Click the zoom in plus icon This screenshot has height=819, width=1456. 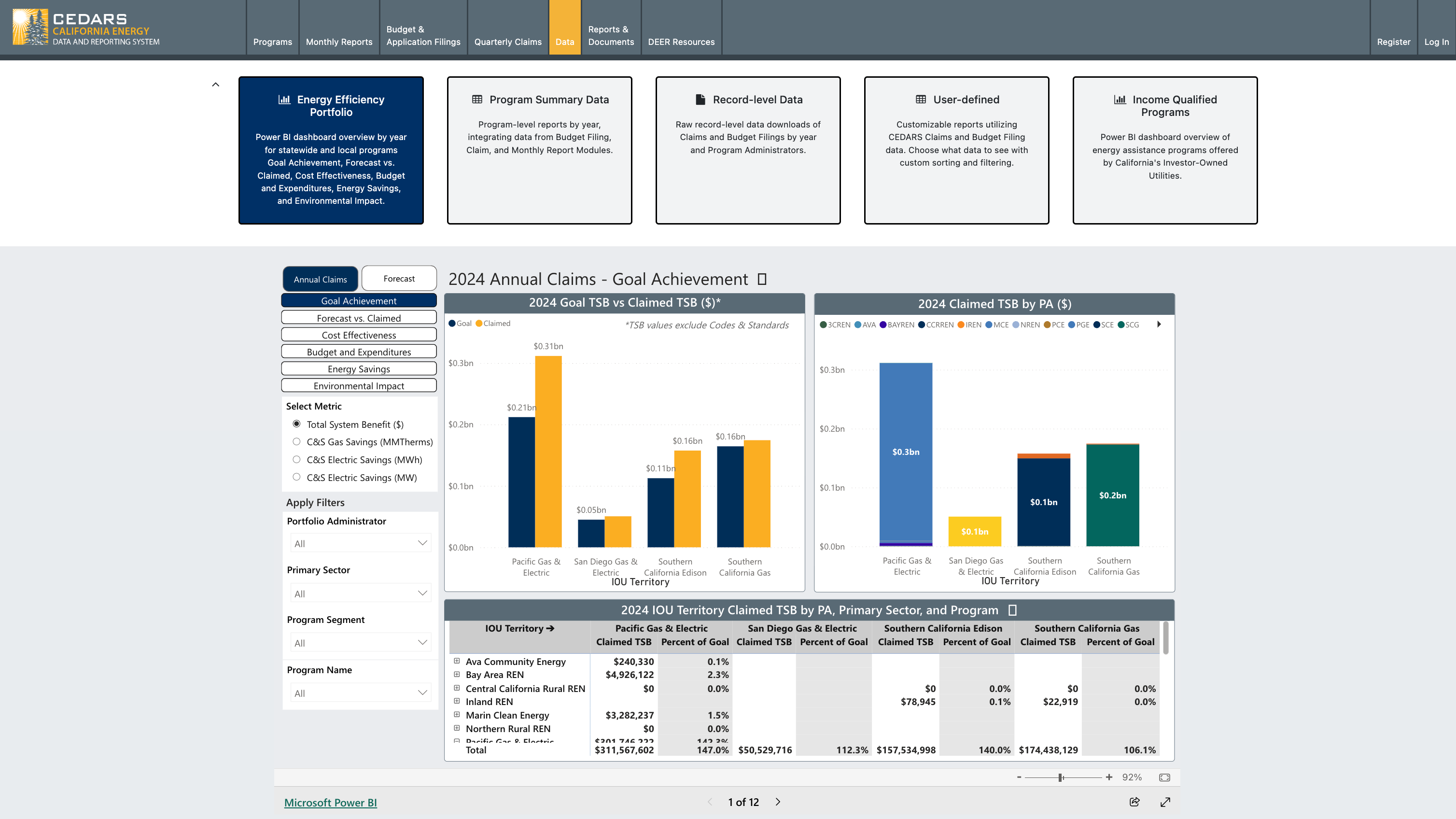1109,777
